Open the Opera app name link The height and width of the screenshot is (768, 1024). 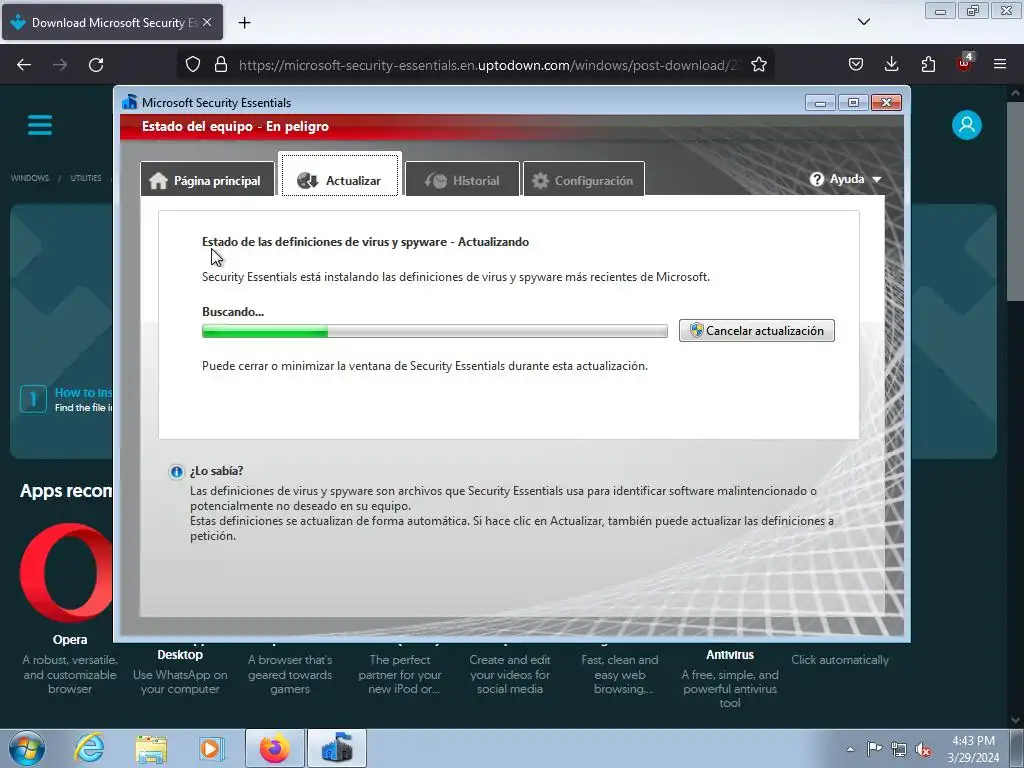[x=70, y=639]
